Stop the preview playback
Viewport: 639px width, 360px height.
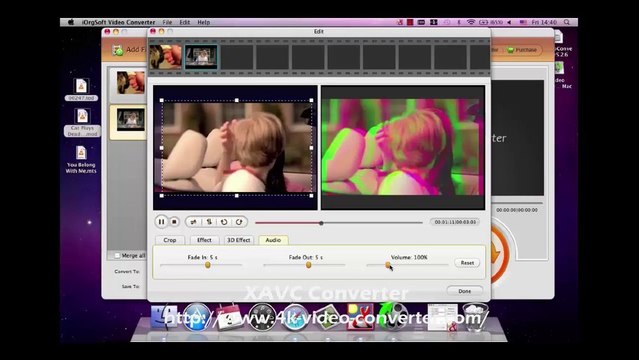[174, 222]
